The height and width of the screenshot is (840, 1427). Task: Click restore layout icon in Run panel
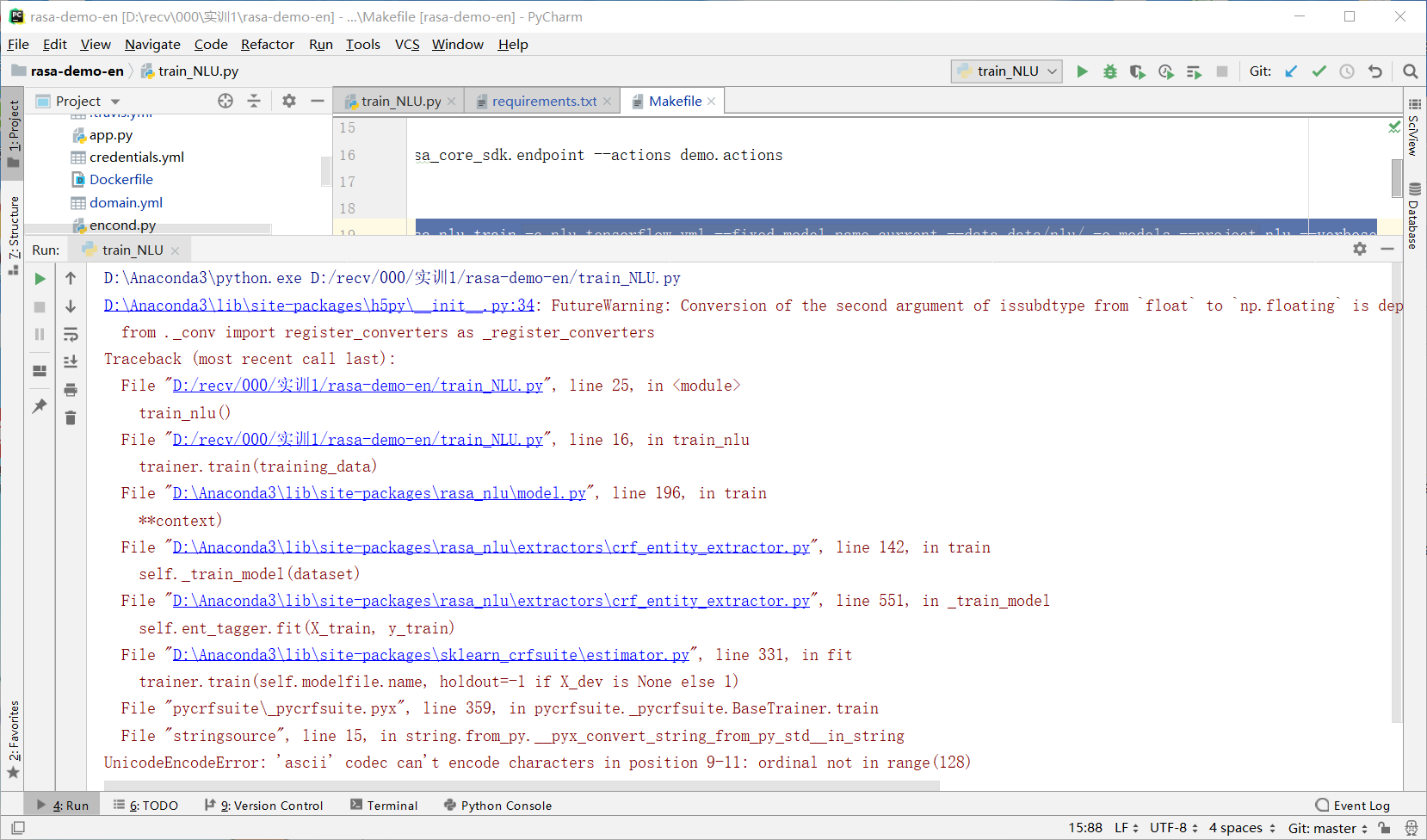click(x=40, y=371)
